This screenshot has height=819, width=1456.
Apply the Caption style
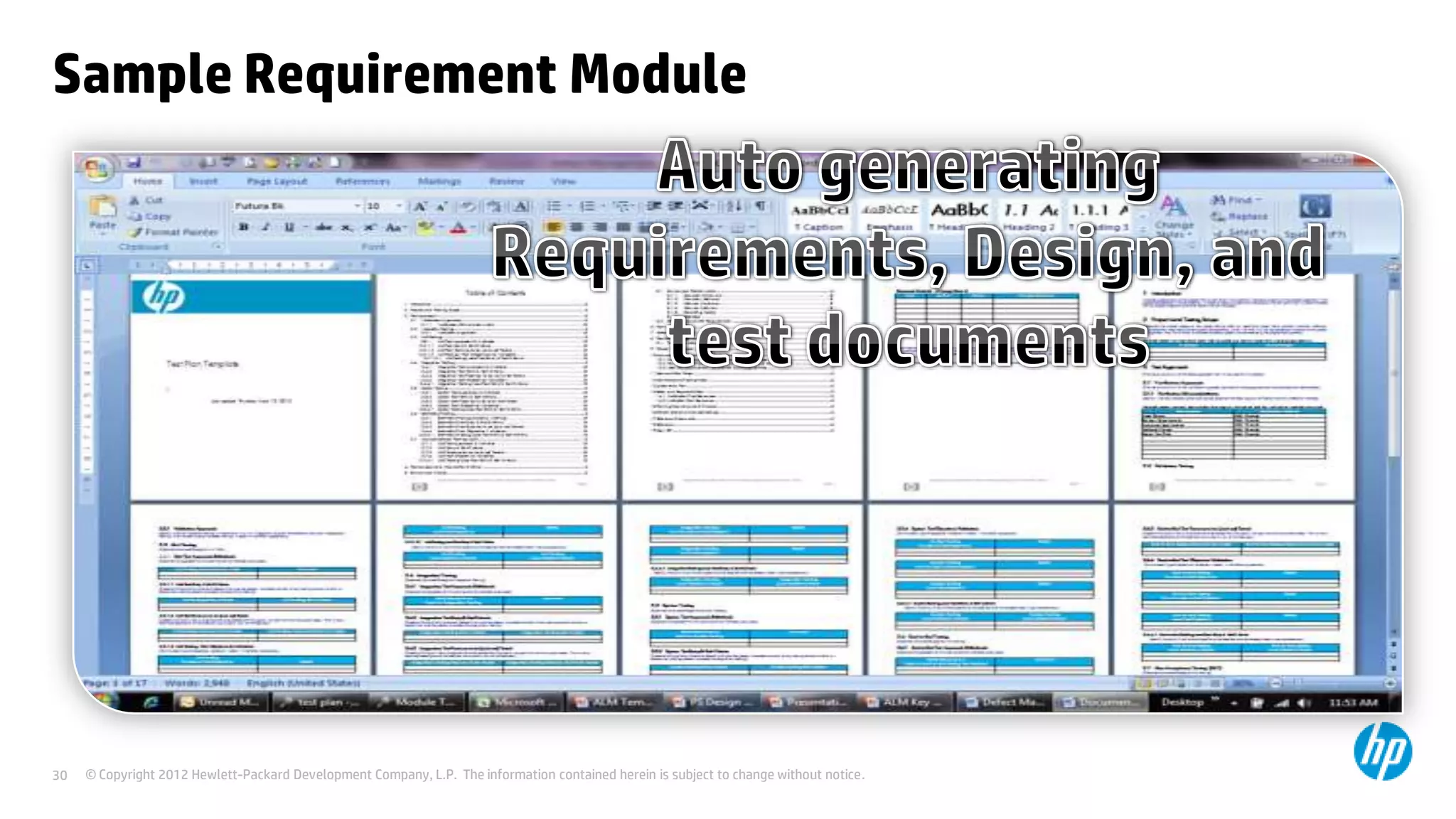(820, 218)
